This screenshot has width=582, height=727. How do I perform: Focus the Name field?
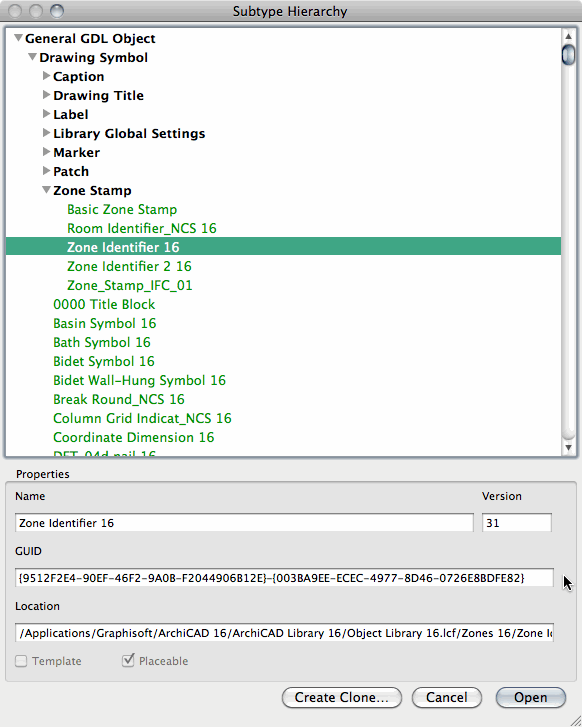point(244,523)
